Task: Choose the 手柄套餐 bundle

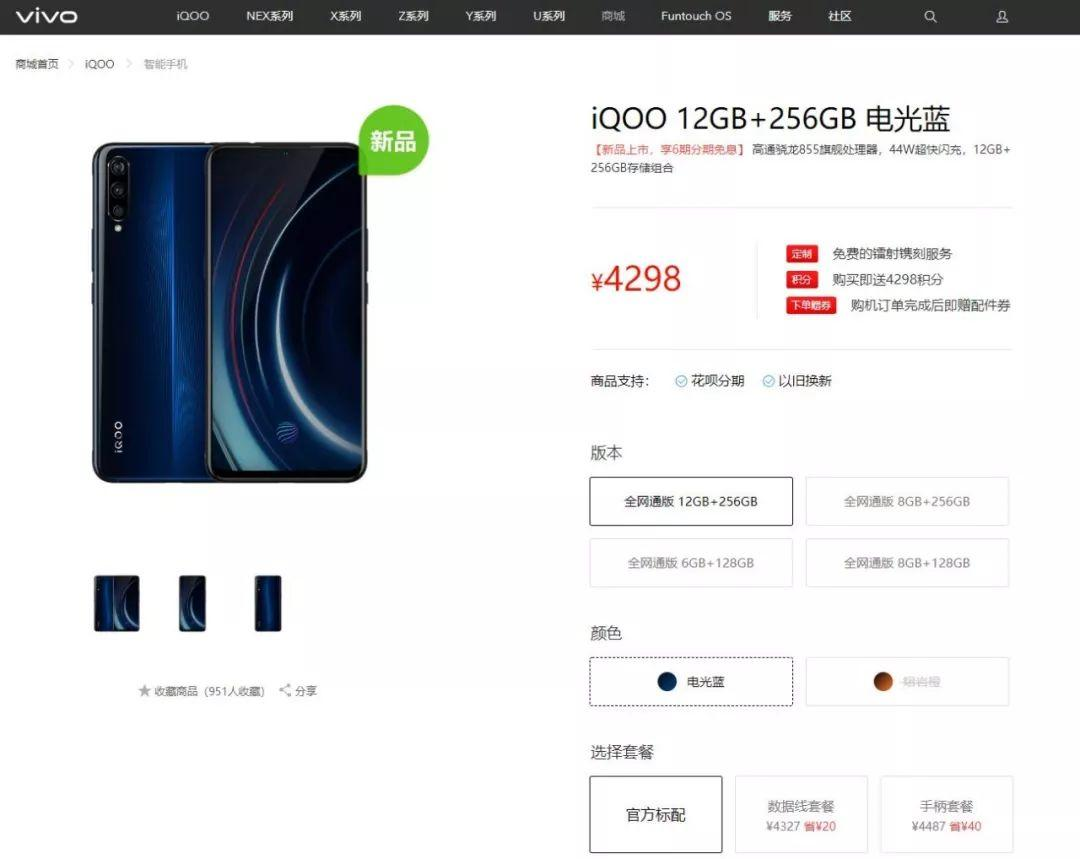Action: (x=946, y=814)
